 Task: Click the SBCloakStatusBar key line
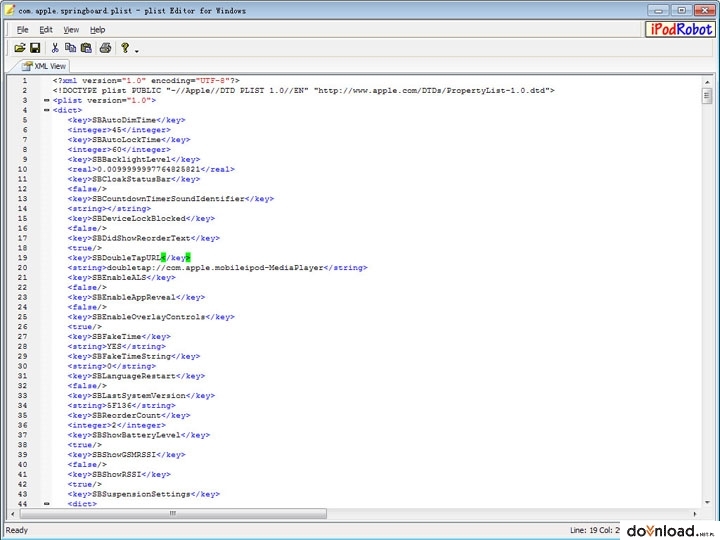[134, 179]
